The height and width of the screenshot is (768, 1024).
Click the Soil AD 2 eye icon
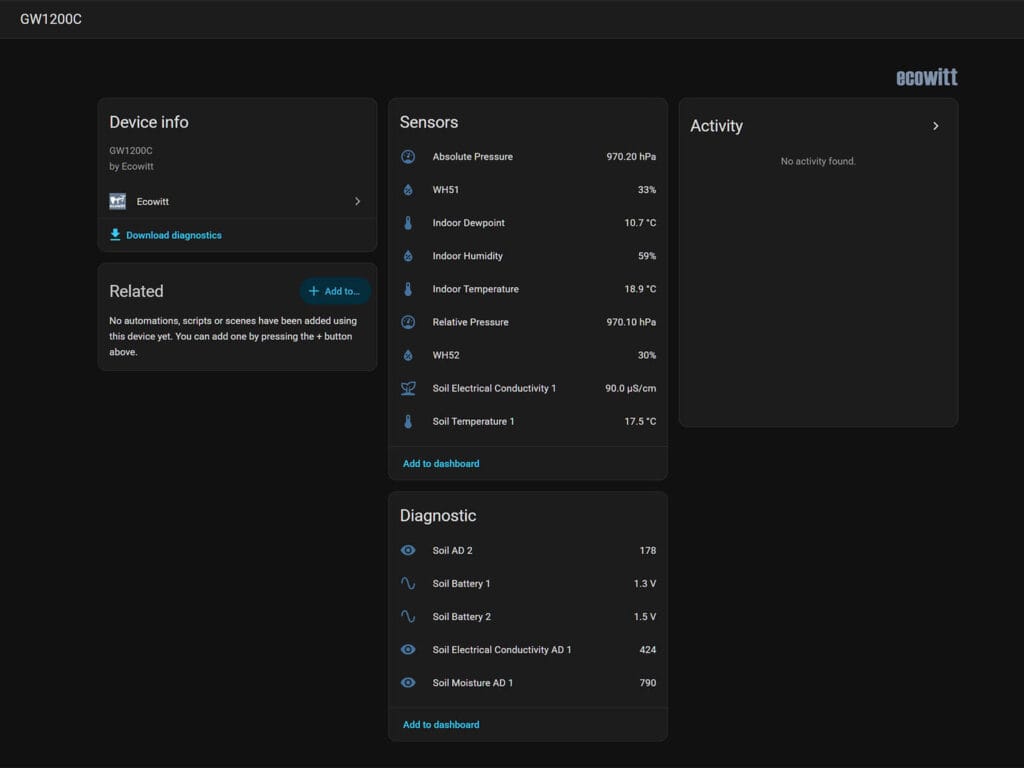(408, 551)
